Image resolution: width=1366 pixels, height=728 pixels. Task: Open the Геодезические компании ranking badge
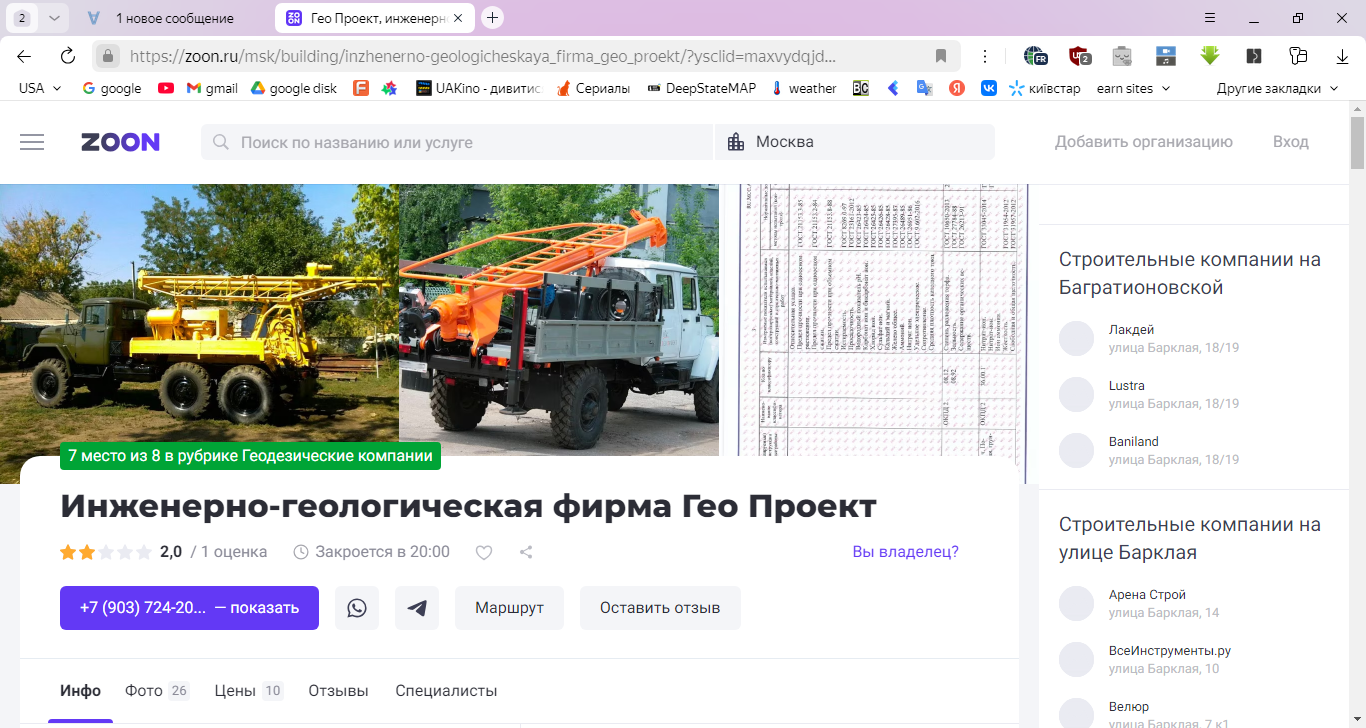point(250,456)
